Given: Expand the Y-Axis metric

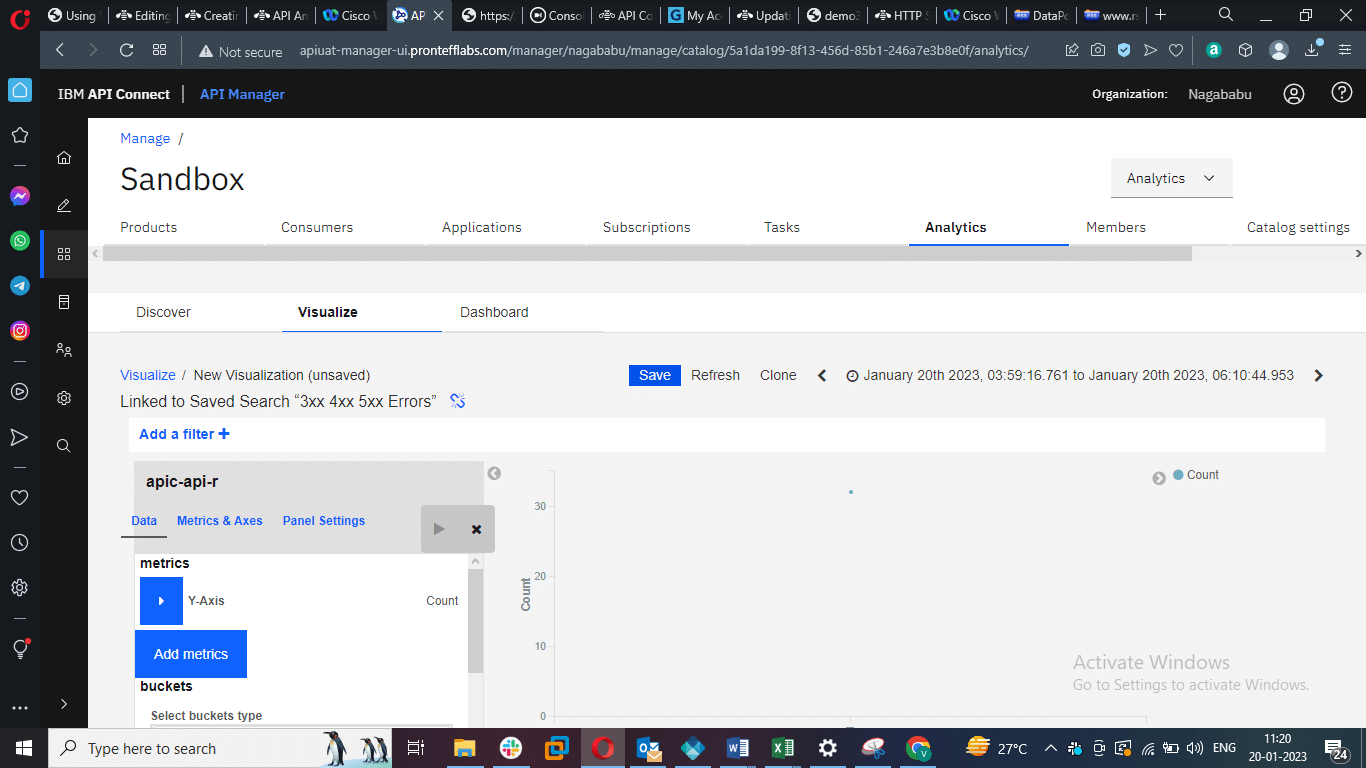Looking at the screenshot, I should (161, 601).
